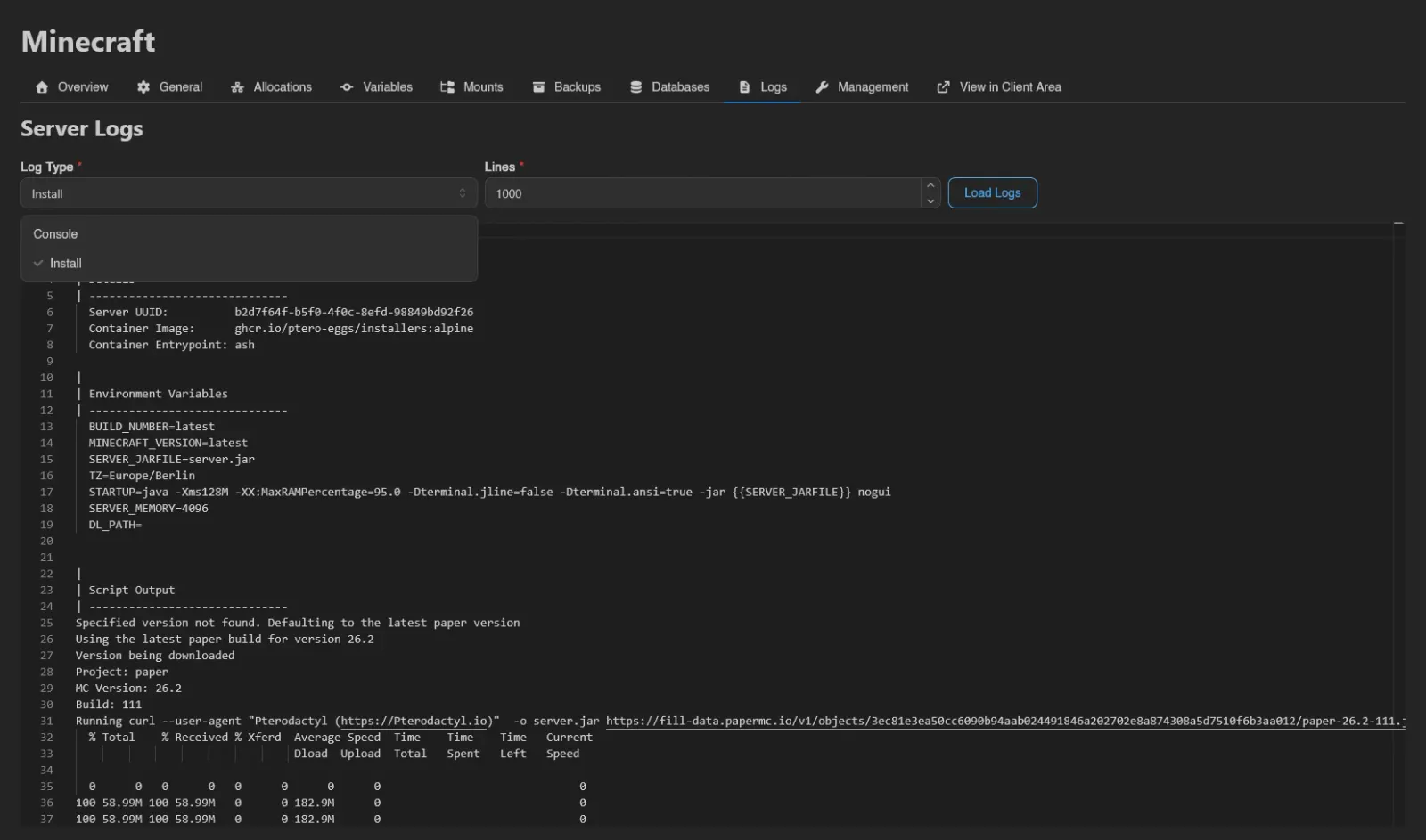Image resolution: width=1426 pixels, height=840 pixels.
Task: Click the MC Version: 26.2 line
Action: (x=128, y=689)
